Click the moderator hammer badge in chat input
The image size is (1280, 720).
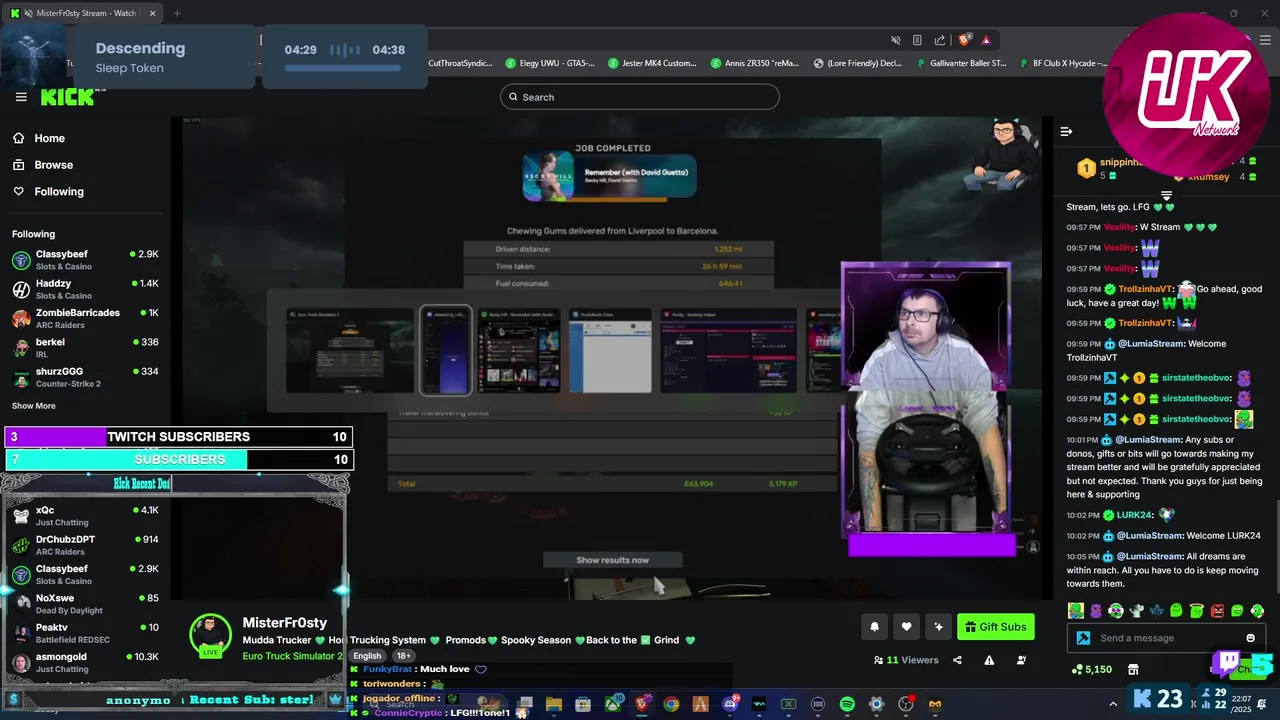[1083, 638]
